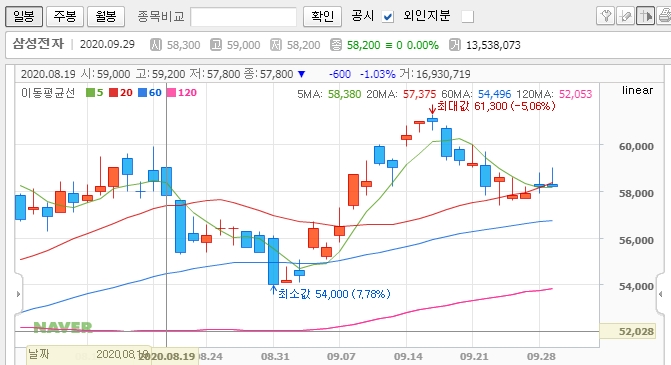Click the 최대값 61,300 (-5.06%) label
The height and width of the screenshot is (365, 671).
pos(496,106)
